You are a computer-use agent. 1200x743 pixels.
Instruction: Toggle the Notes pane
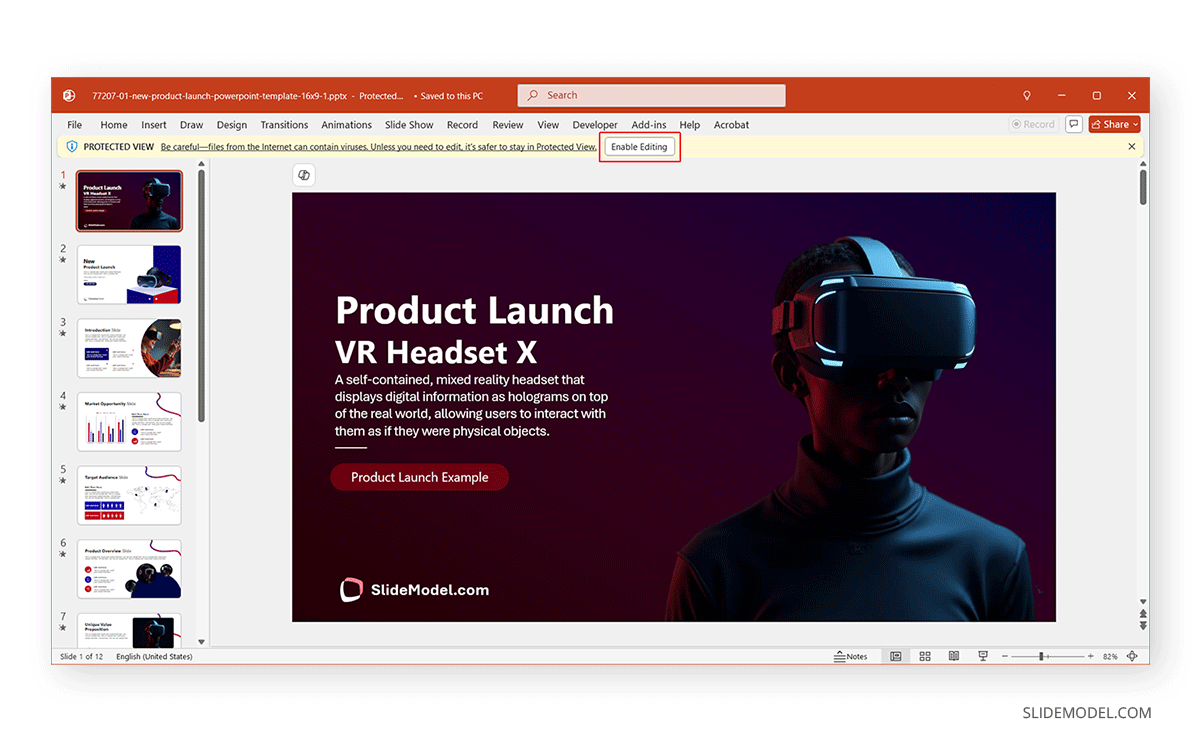click(855, 656)
